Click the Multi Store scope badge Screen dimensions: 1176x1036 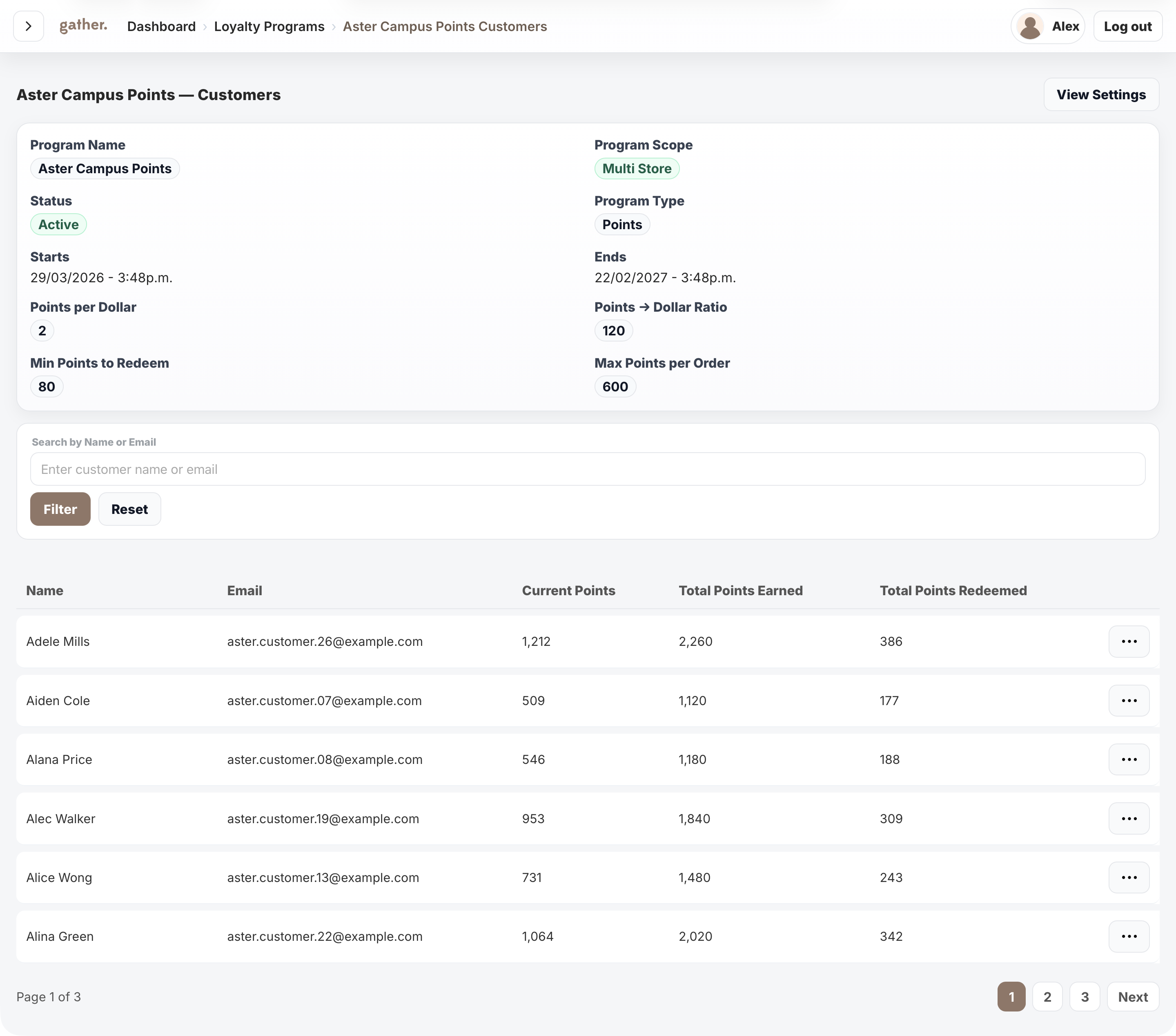point(637,169)
